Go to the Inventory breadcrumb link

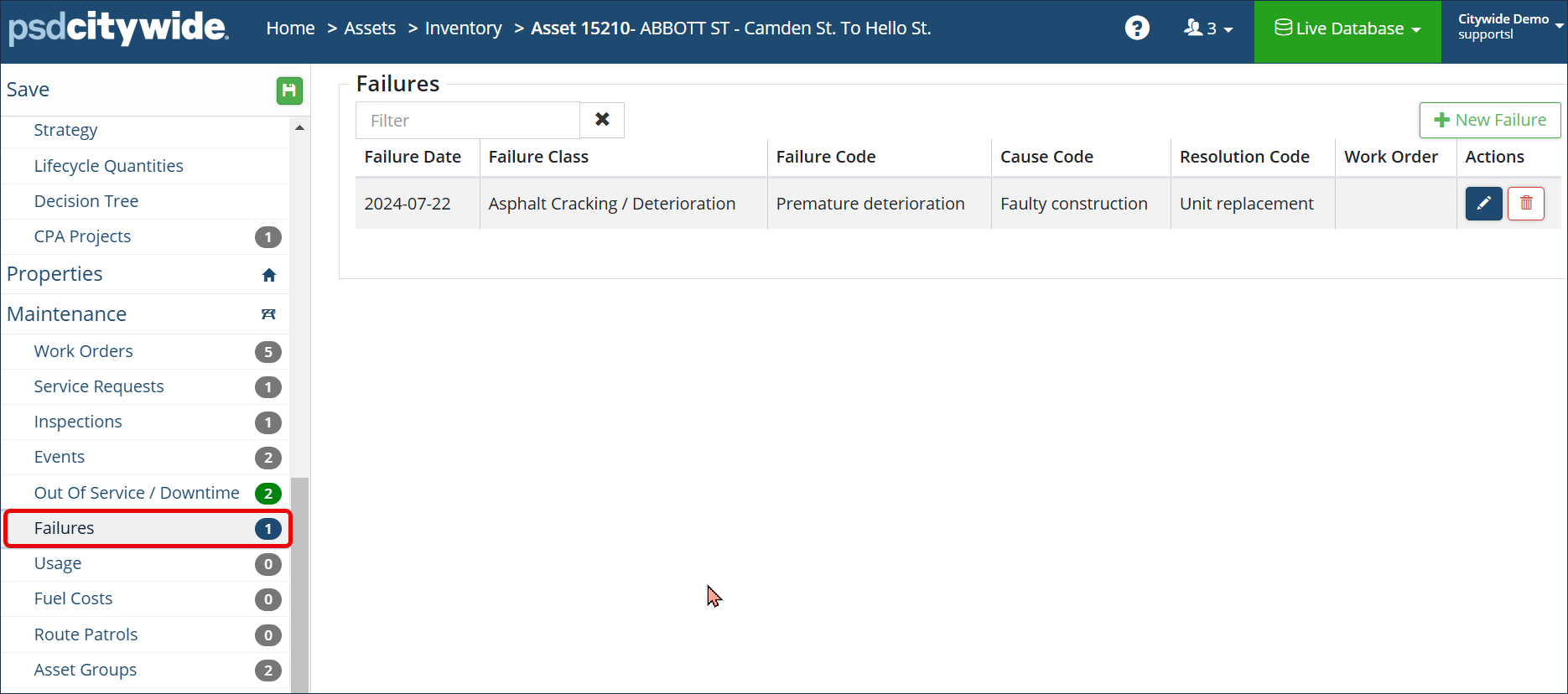(x=463, y=28)
